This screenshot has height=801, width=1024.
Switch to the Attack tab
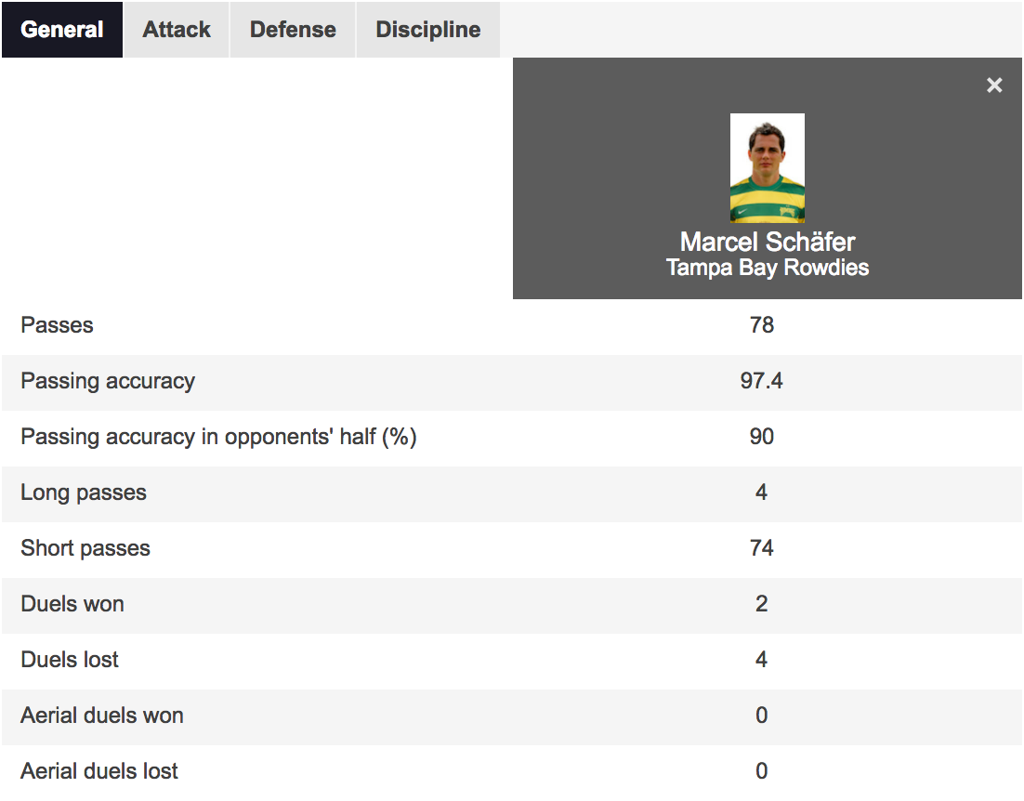[176, 29]
